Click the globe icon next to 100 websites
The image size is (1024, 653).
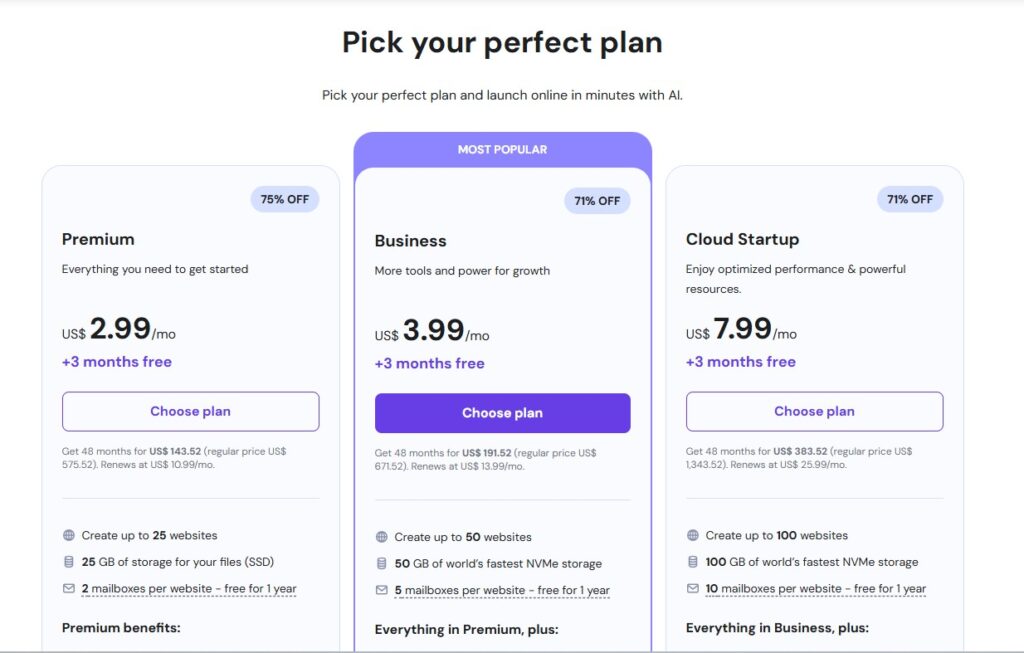coord(693,535)
